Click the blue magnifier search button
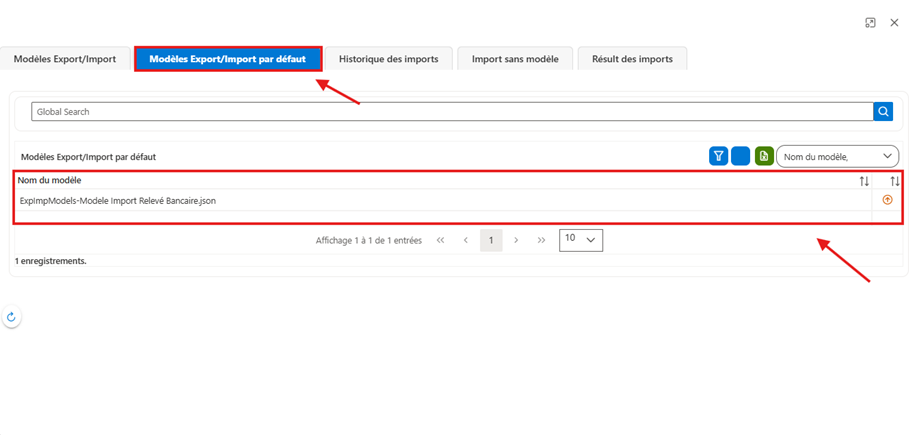 pyautogui.click(x=883, y=111)
